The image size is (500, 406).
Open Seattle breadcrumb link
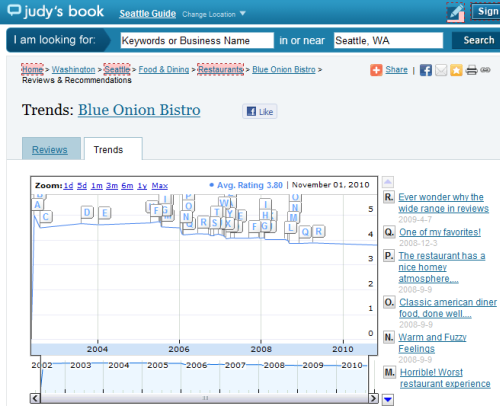[117, 69]
